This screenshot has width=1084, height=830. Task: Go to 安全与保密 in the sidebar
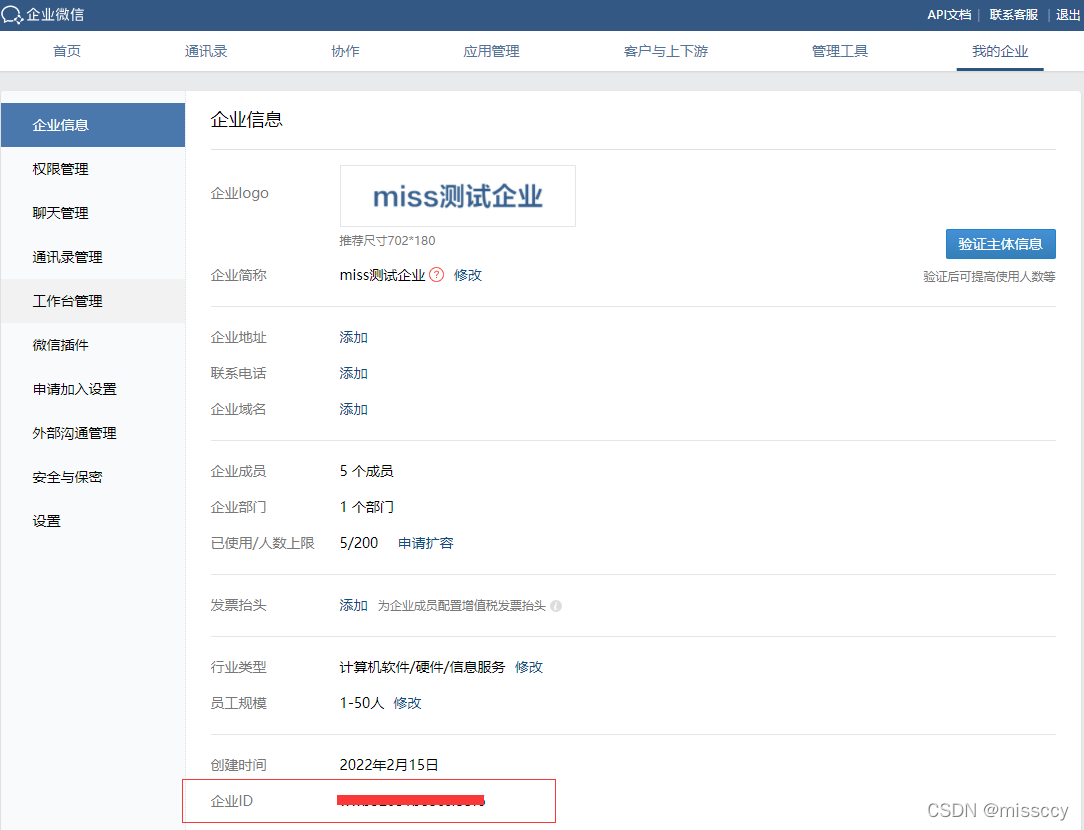[93, 477]
